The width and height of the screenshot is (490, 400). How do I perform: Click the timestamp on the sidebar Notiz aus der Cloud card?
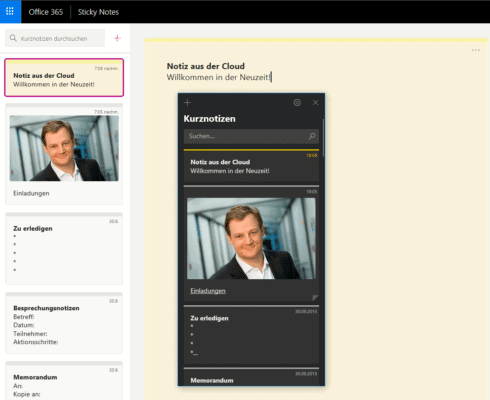point(106,68)
